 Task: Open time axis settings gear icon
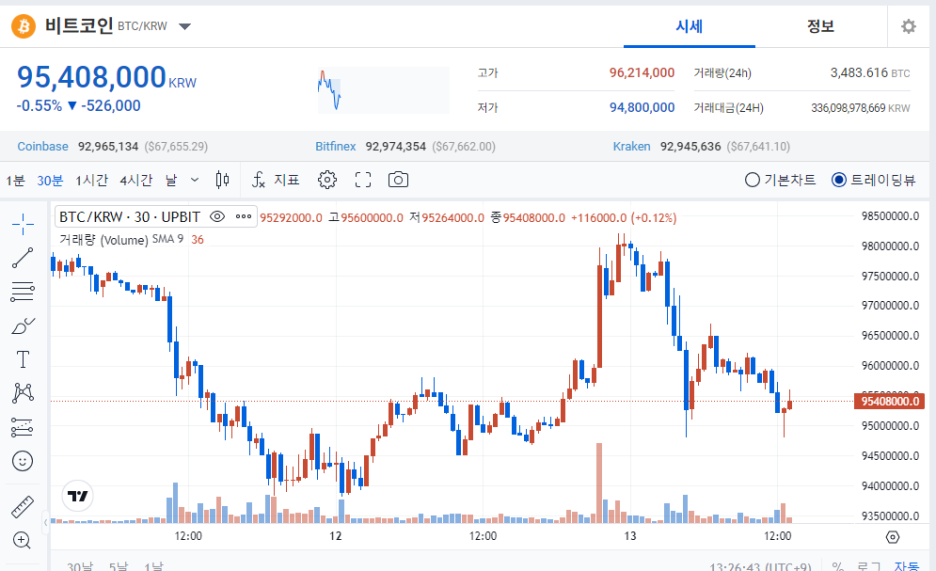[892, 537]
